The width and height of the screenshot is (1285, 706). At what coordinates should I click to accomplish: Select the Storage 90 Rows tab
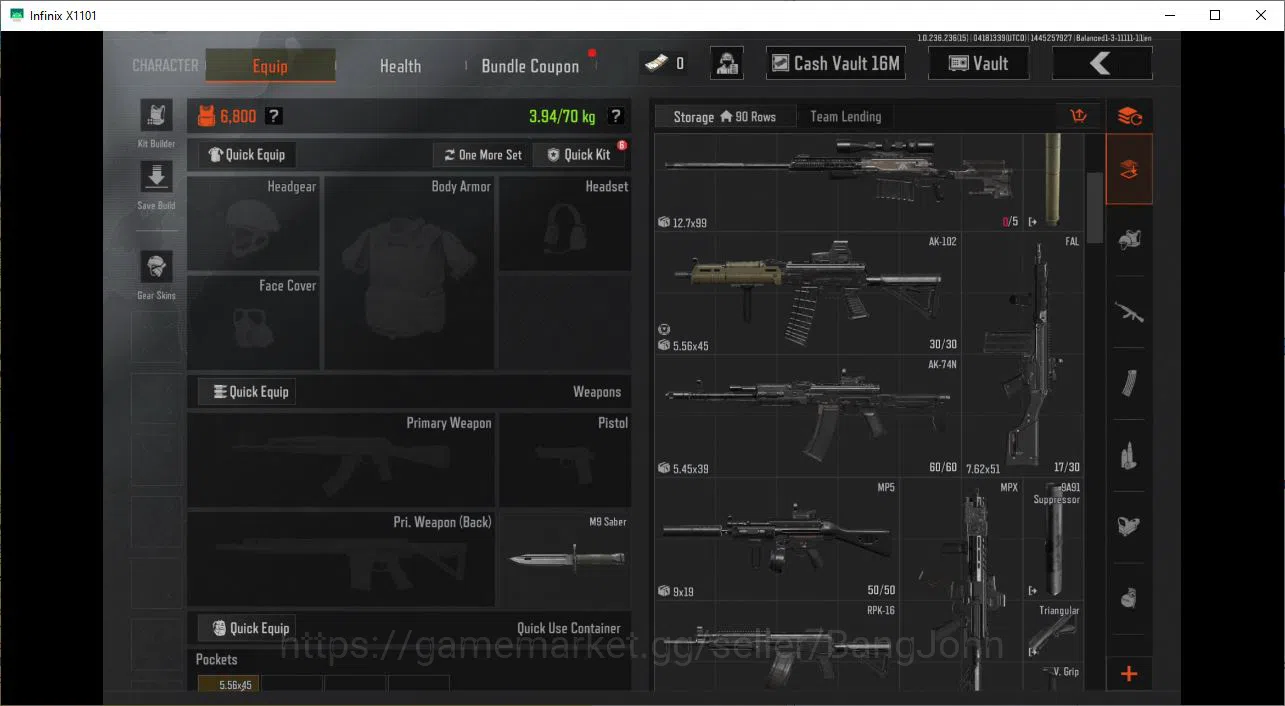[x=725, y=116]
